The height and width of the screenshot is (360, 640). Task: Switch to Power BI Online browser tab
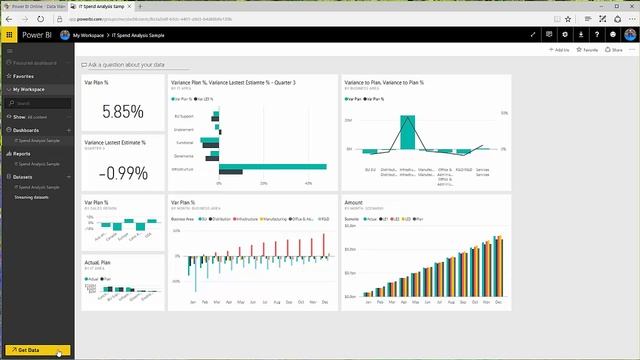pyautogui.click(x=34, y=7)
